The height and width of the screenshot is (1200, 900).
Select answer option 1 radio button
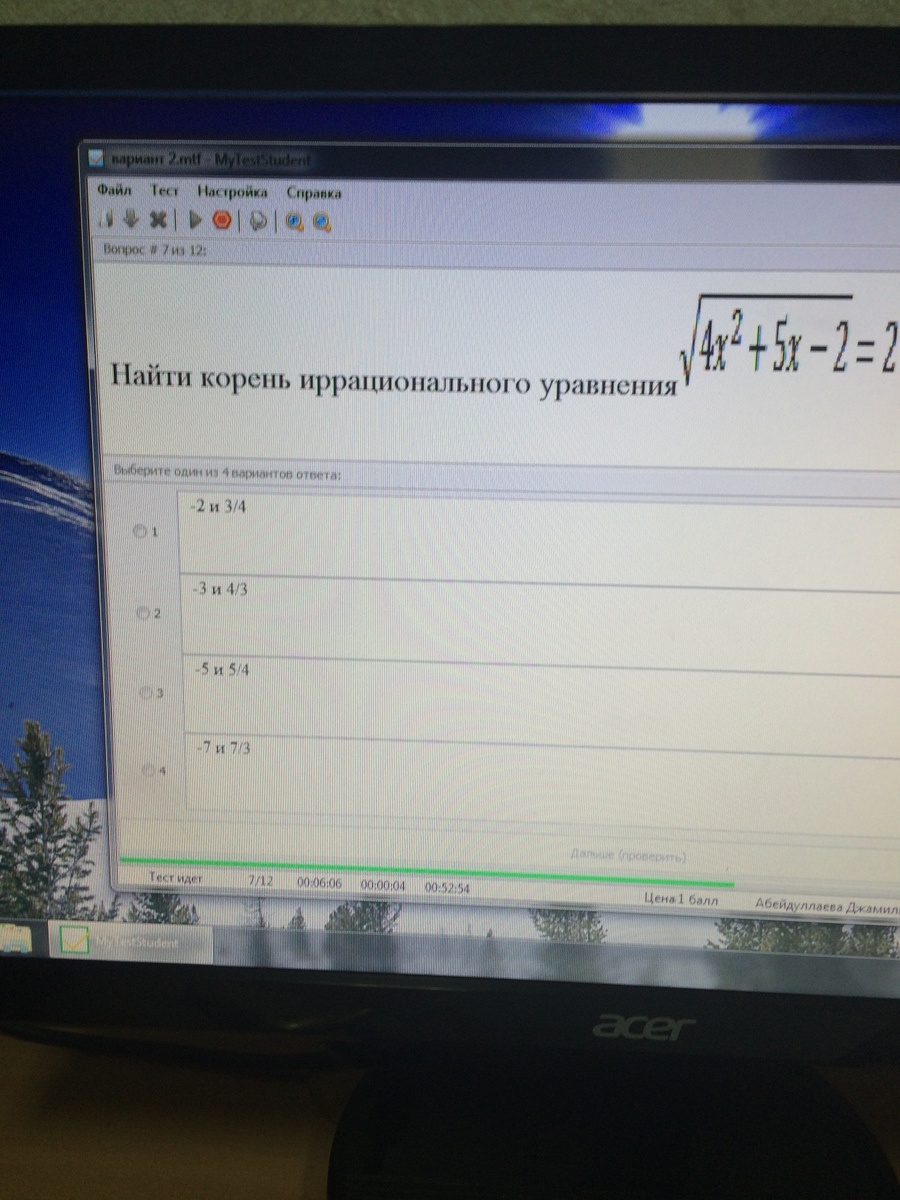click(139, 532)
